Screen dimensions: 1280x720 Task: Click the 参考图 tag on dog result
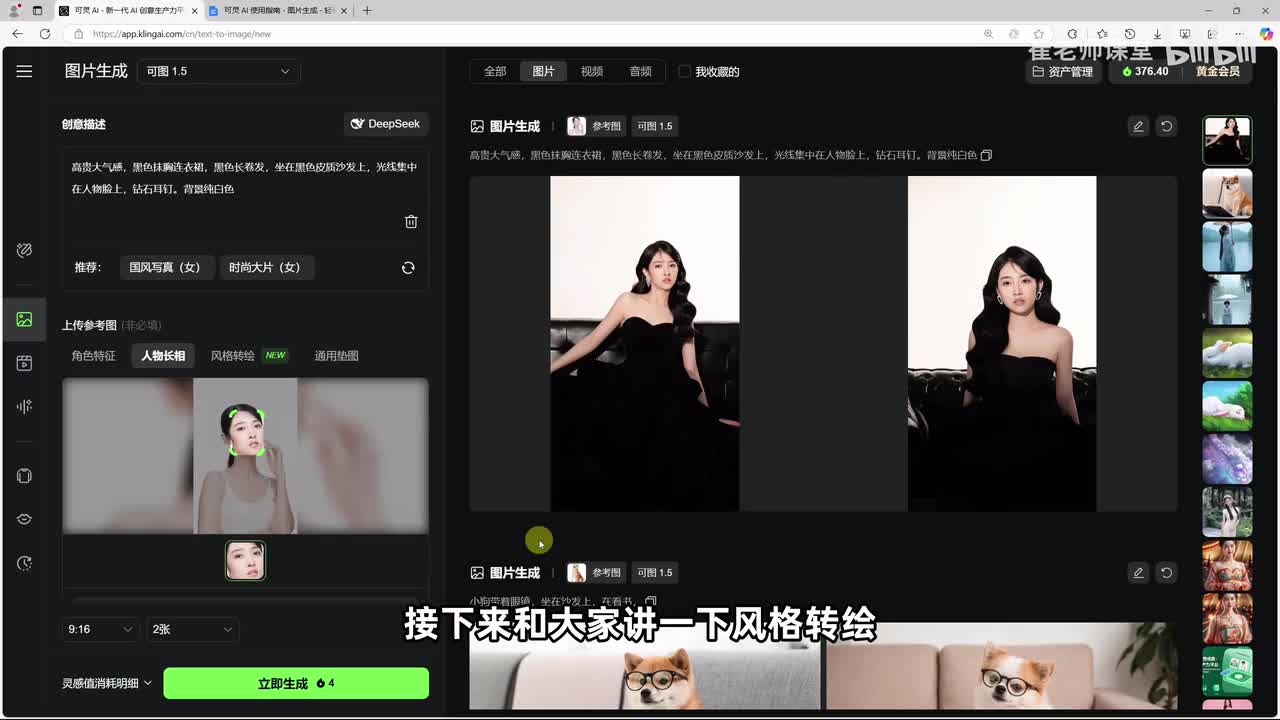coord(595,572)
